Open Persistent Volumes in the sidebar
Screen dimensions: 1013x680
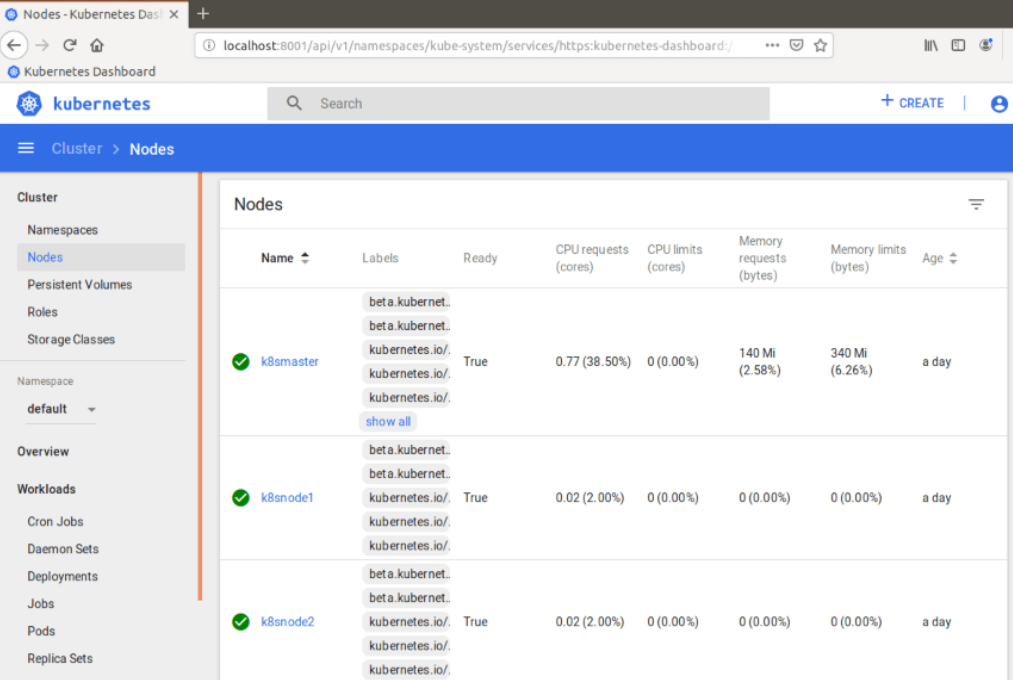click(79, 285)
